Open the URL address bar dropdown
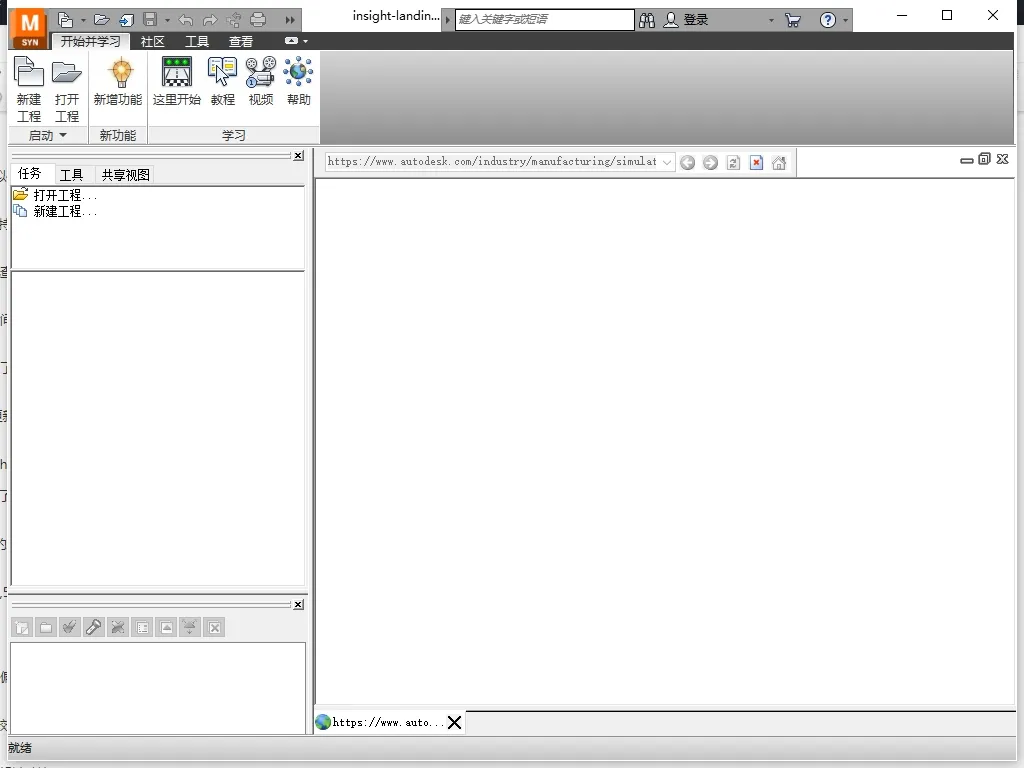Screen dimensions: 1024x768 point(667,162)
